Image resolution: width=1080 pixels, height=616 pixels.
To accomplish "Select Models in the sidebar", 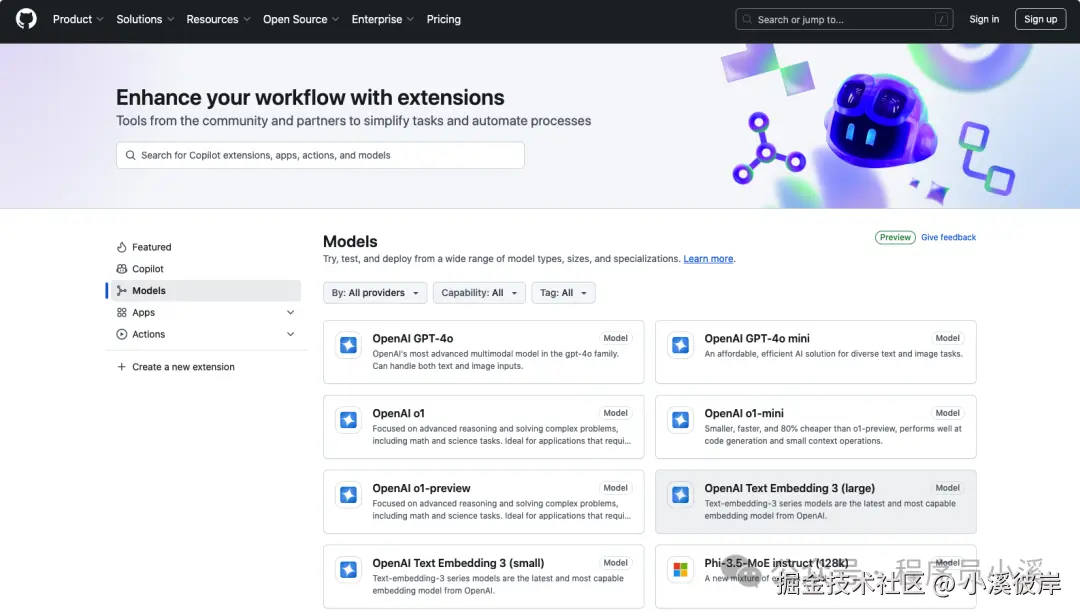I will point(204,291).
